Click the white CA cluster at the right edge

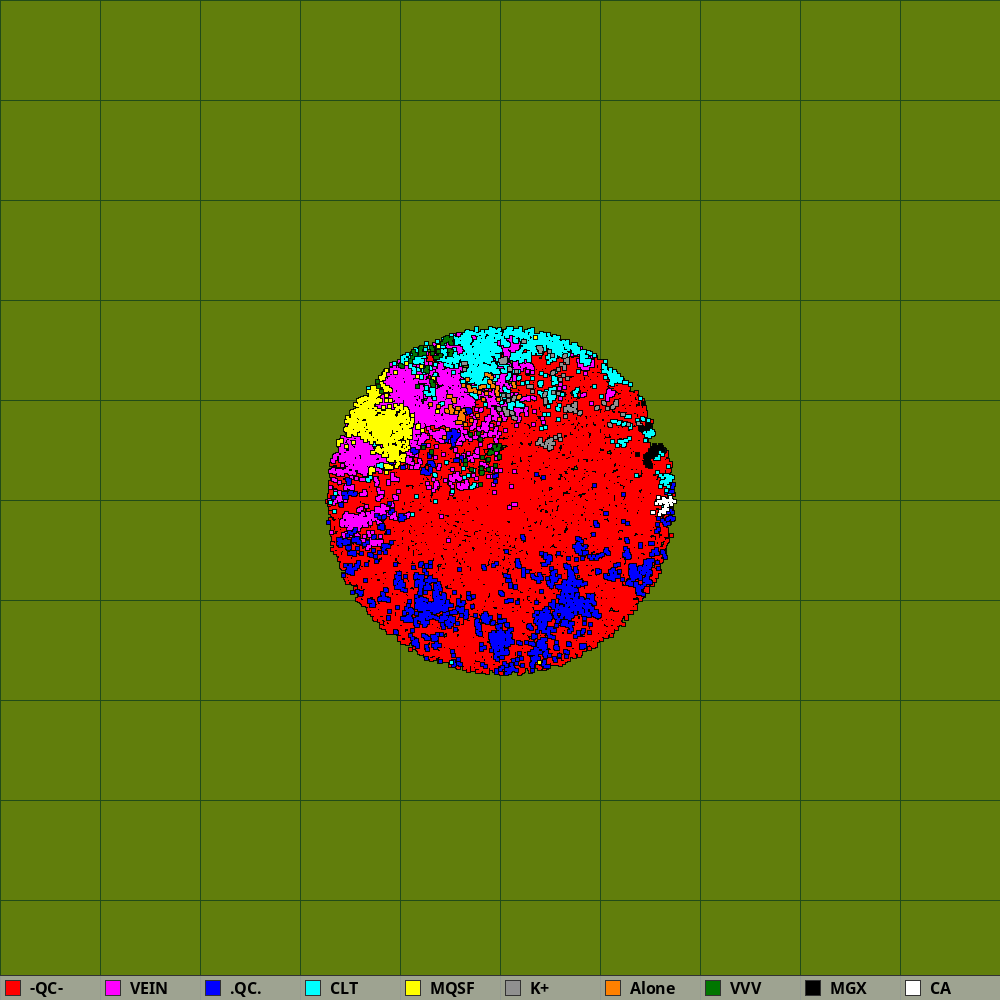click(665, 505)
